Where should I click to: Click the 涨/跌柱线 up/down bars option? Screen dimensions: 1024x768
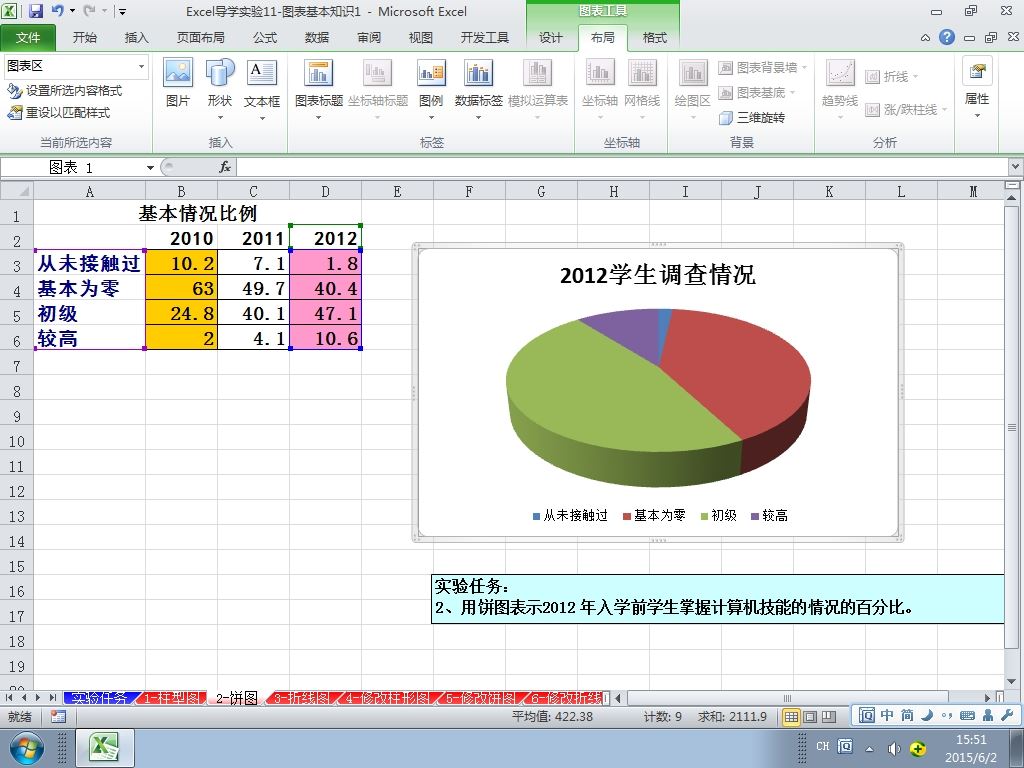coord(906,110)
